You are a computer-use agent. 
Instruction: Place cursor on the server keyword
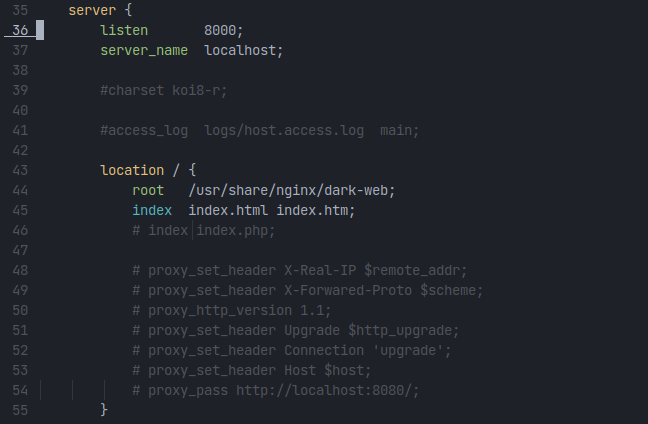click(x=92, y=10)
